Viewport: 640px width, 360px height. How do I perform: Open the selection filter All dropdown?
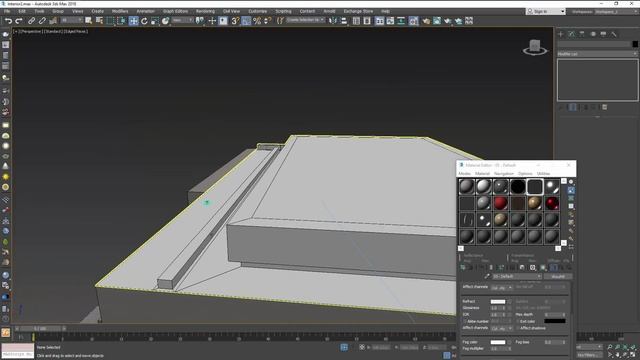tap(71, 20)
